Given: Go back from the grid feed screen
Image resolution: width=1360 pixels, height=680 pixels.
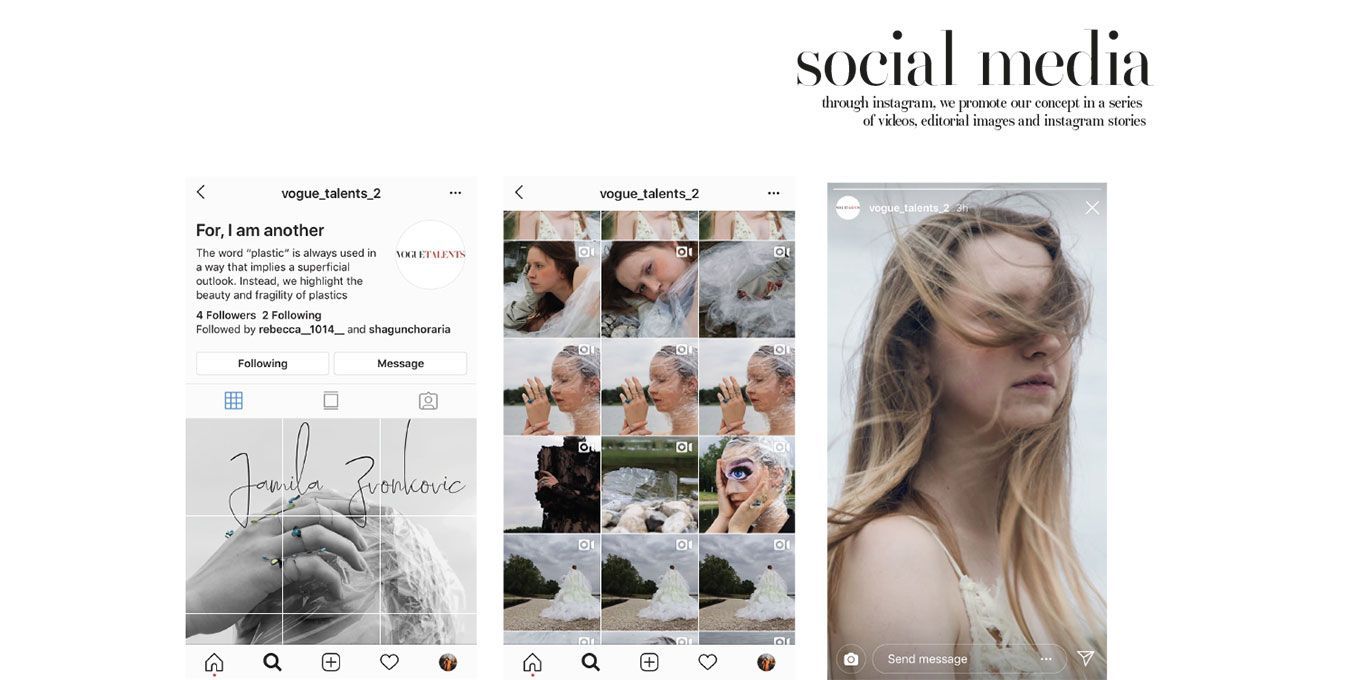Looking at the screenshot, I should [x=519, y=192].
